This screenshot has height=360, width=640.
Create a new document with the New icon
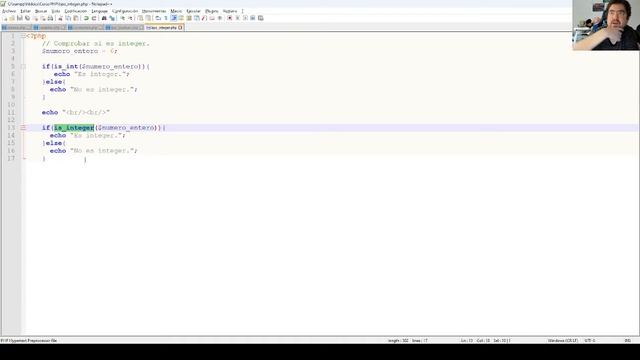[5, 18]
